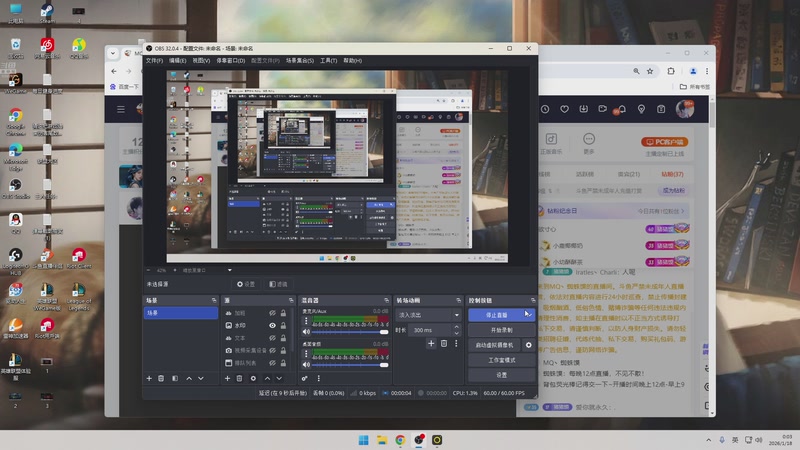The height and width of the screenshot is (450, 800).
Task: Move source up in 源 panel
Action: coord(267,379)
